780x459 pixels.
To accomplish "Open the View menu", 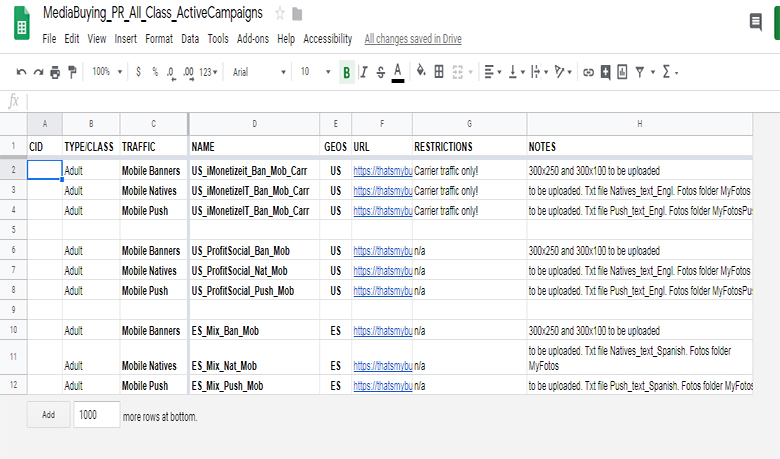I will pos(97,39).
